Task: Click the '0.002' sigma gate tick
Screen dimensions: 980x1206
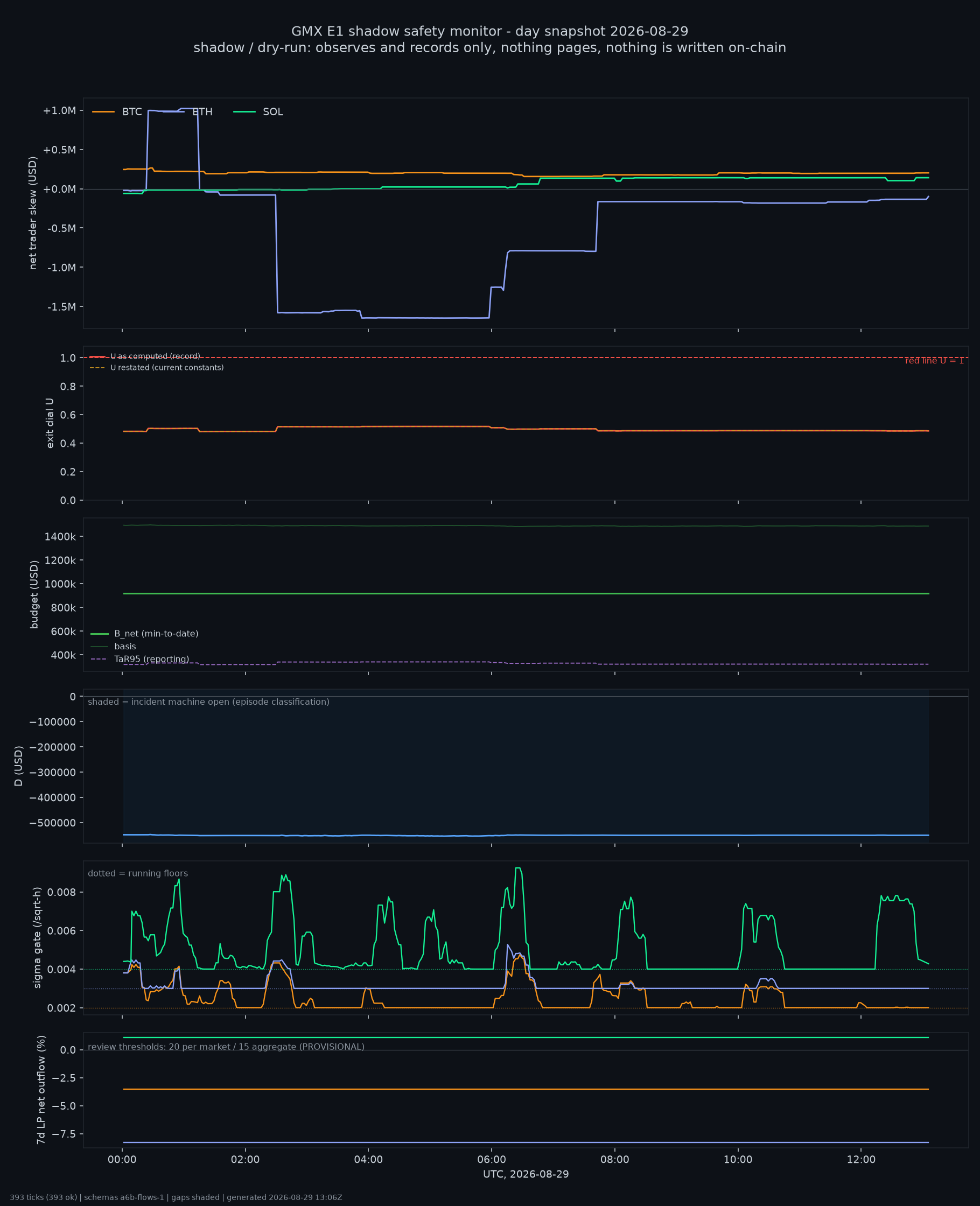Action: pos(60,1008)
